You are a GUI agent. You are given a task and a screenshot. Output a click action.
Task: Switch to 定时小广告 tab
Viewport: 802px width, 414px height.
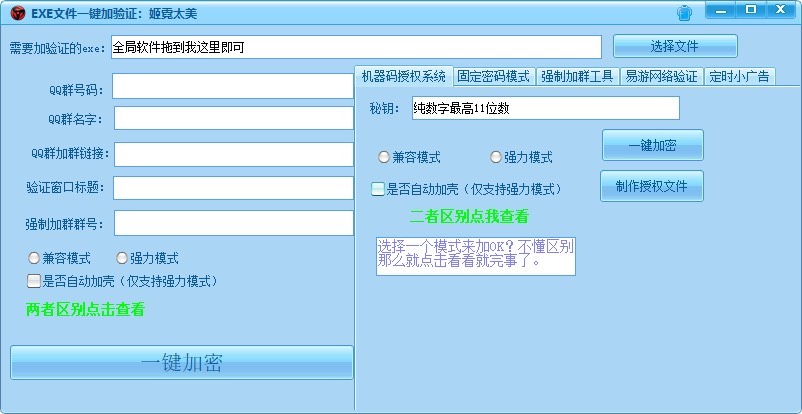(x=740, y=76)
